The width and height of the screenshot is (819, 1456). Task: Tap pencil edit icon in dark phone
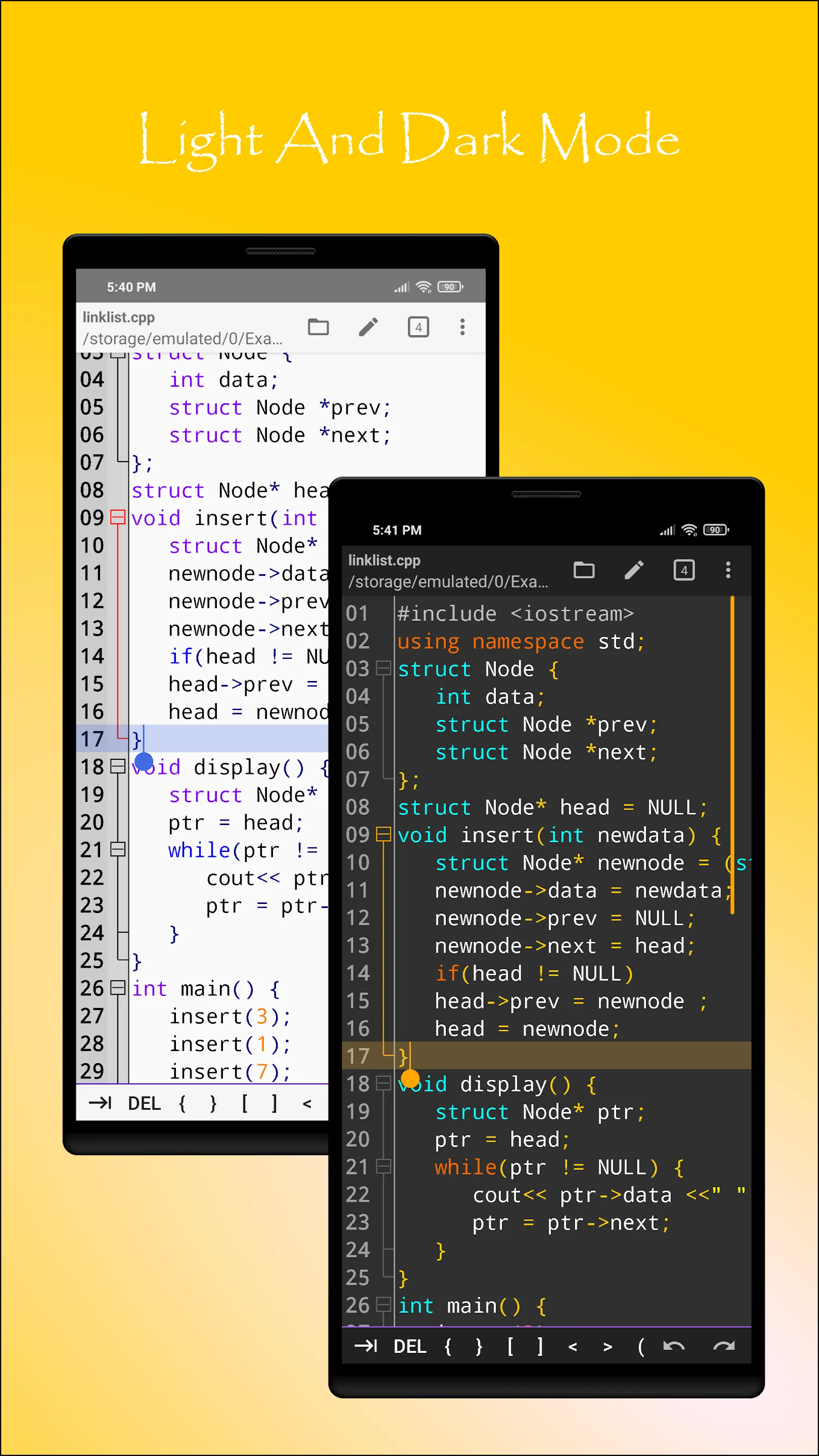pos(634,570)
